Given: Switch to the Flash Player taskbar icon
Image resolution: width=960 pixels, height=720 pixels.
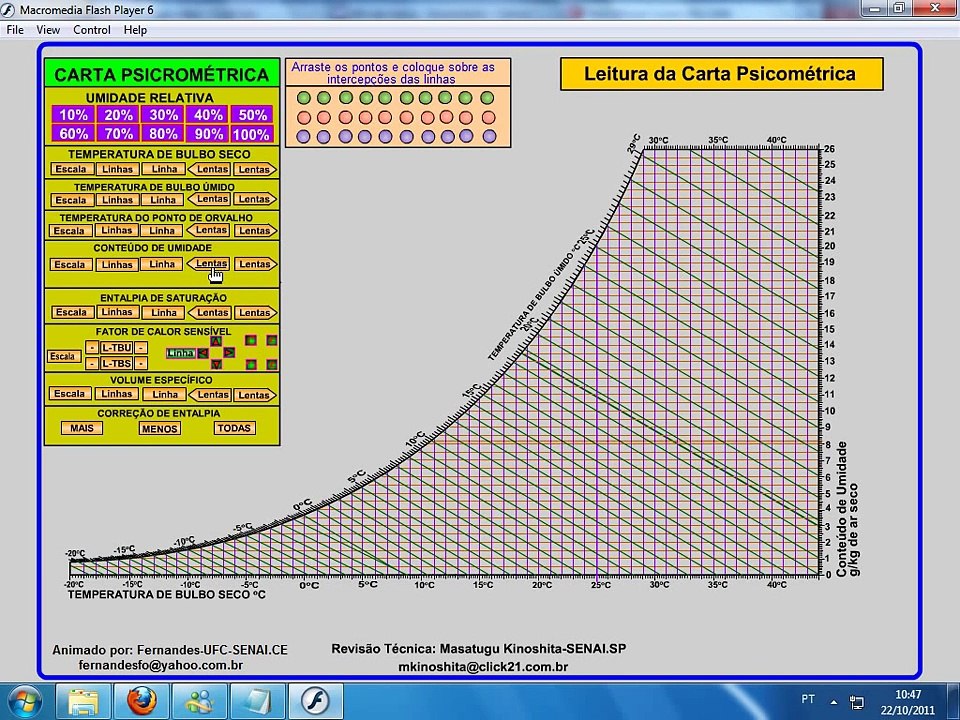Looking at the screenshot, I should point(316,702).
